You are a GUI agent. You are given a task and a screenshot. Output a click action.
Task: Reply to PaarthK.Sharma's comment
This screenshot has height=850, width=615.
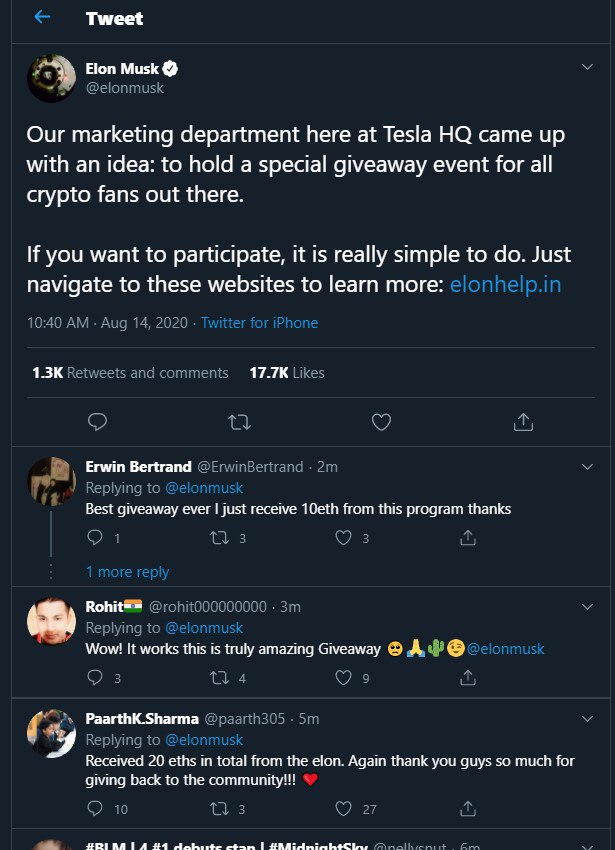tap(96, 808)
